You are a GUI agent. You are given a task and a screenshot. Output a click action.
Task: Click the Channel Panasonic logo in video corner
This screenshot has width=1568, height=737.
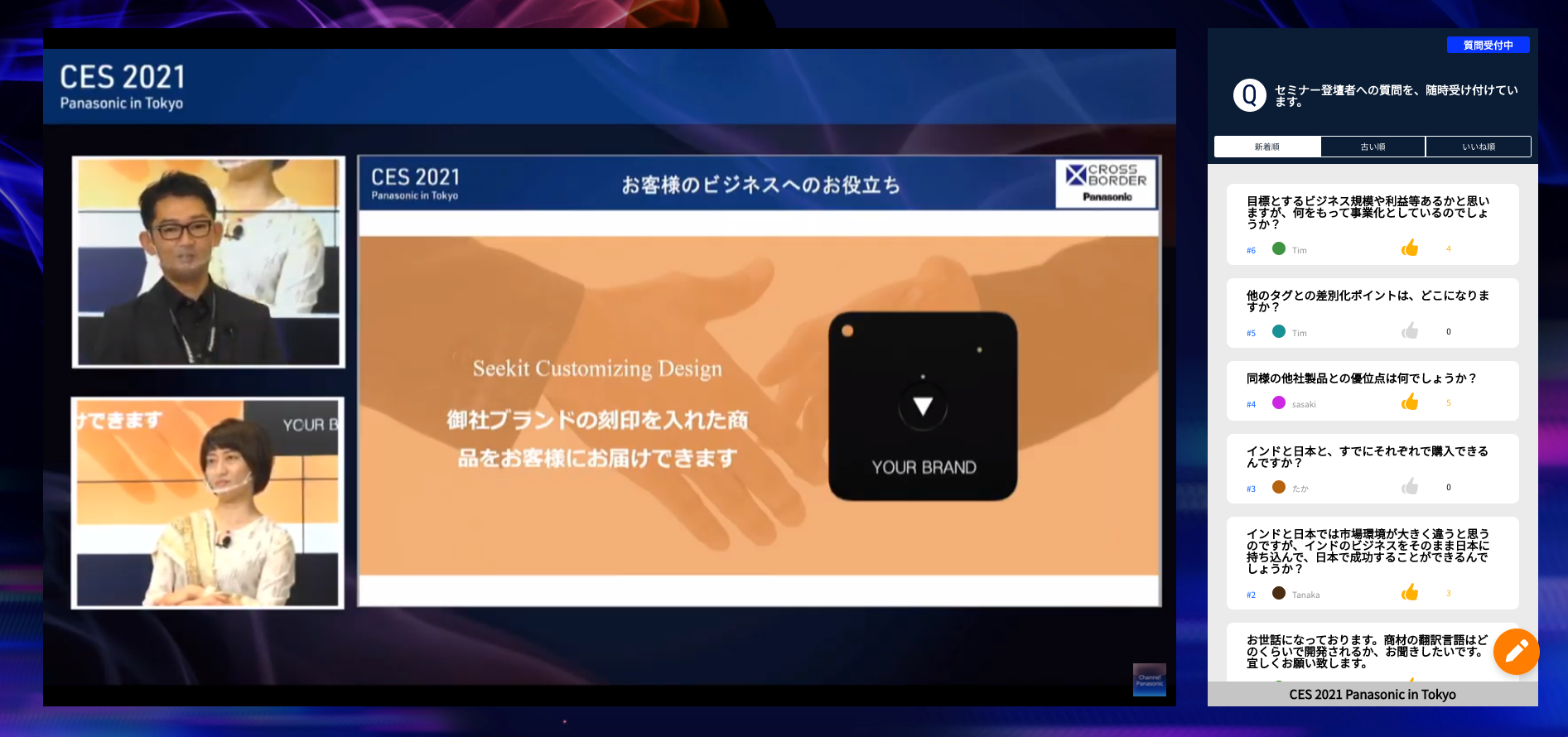point(1150,680)
